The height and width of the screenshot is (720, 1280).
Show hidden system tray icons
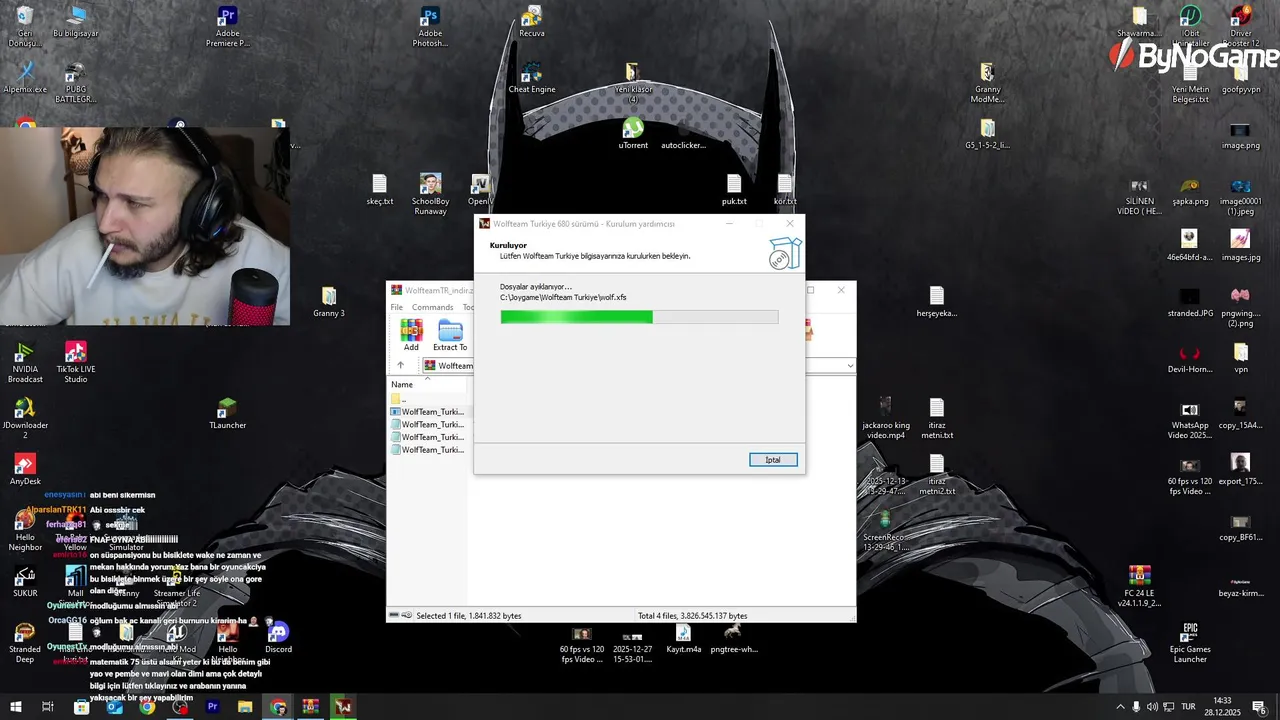(x=1120, y=707)
